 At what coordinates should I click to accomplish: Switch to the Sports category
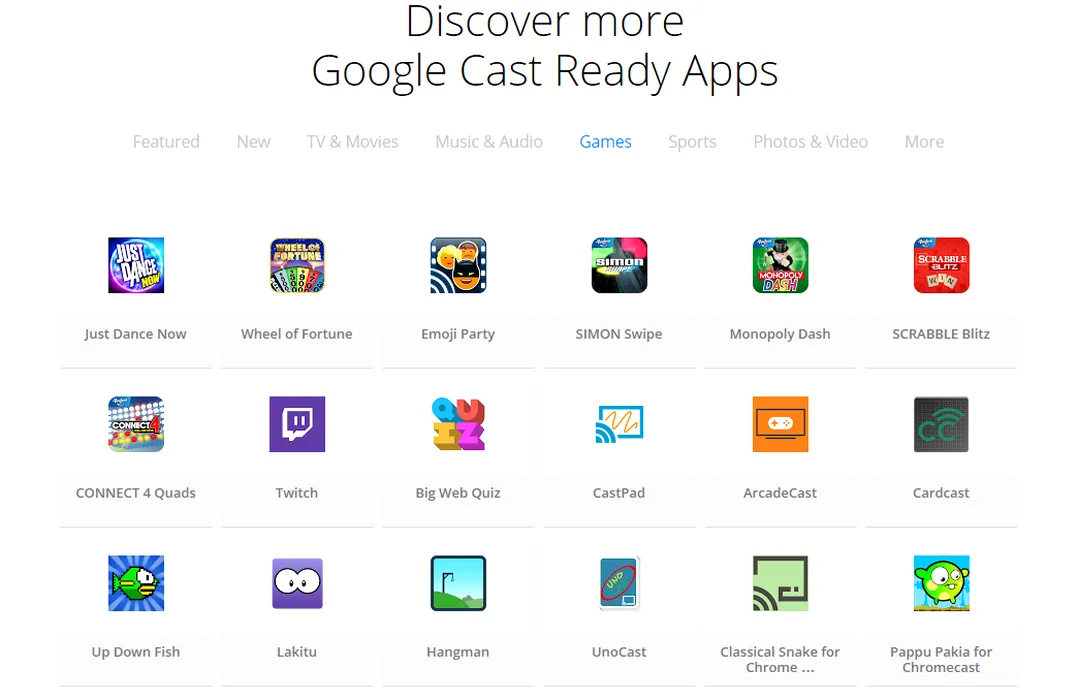click(692, 142)
